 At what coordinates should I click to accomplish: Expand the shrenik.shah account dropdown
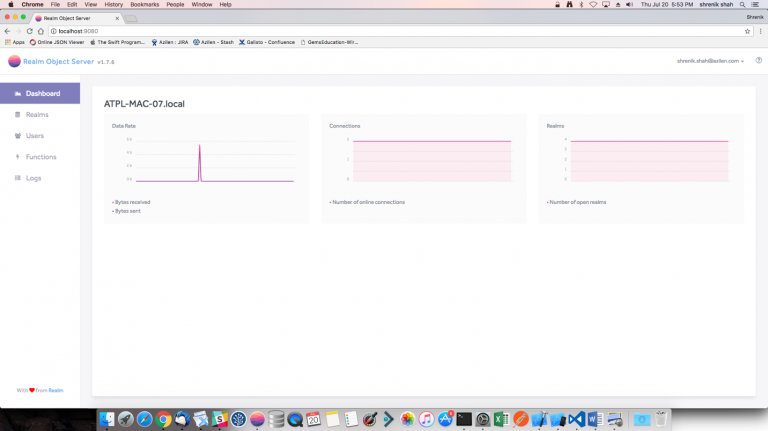coord(710,61)
